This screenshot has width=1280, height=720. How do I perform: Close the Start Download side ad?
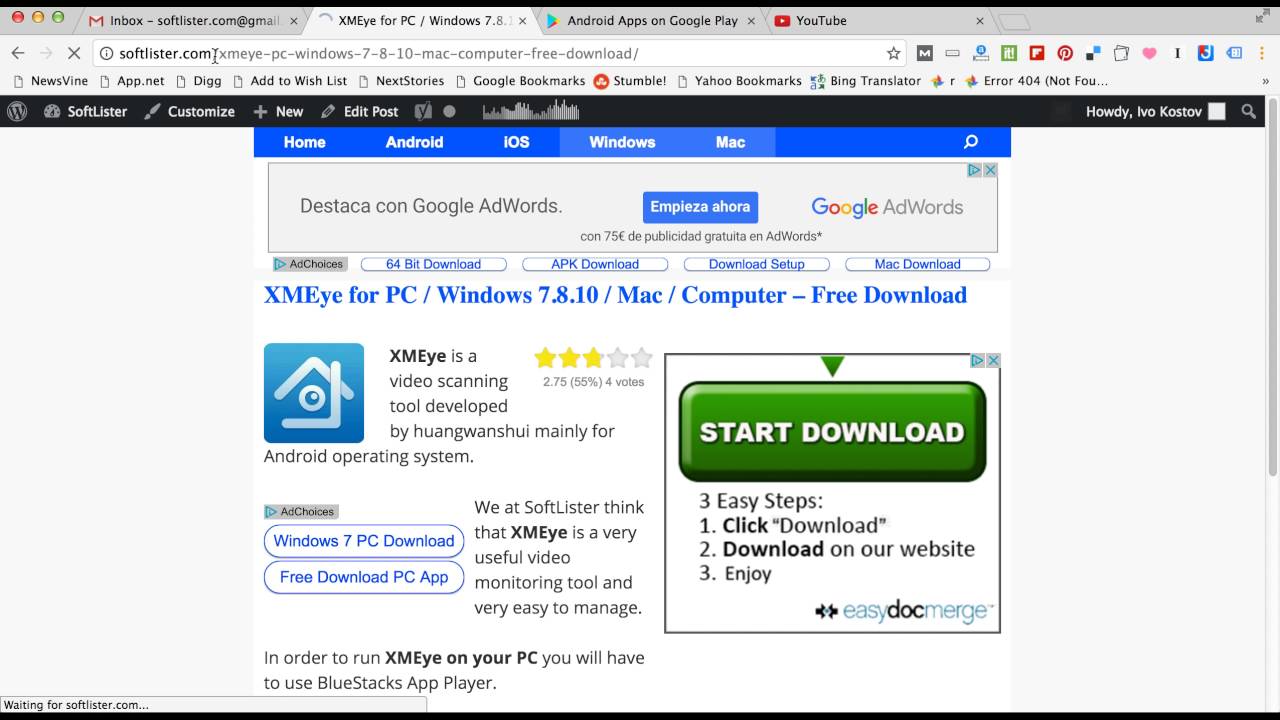click(993, 361)
